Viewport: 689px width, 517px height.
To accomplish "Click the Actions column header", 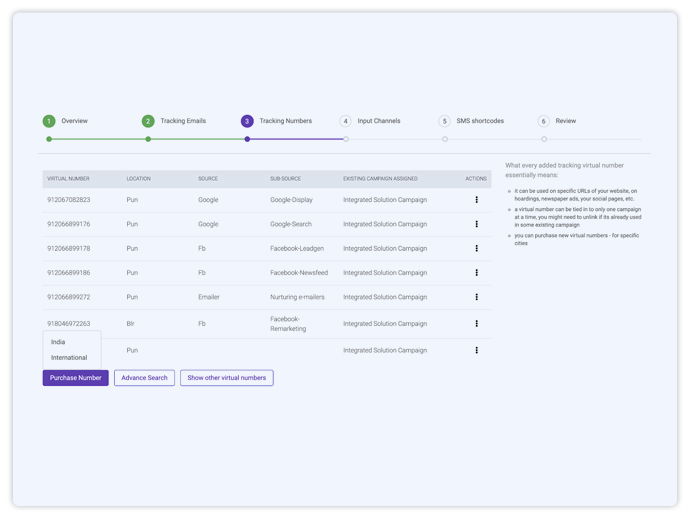I will (476, 179).
